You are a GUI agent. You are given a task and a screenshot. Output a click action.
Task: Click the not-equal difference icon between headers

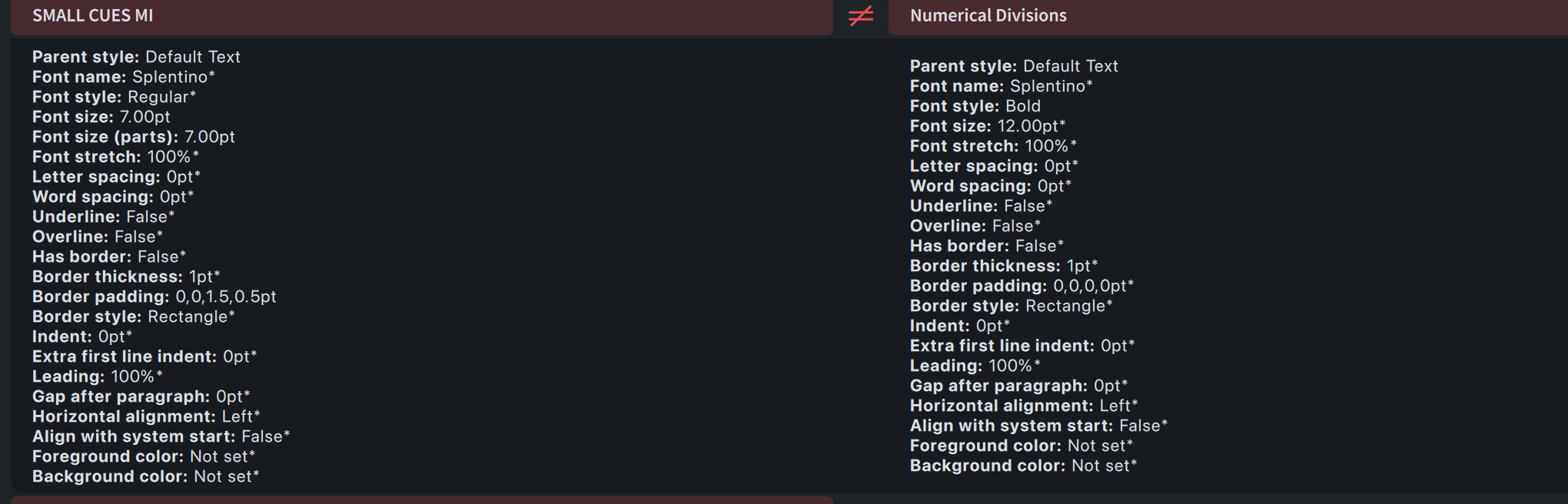pyautogui.click(x=861, y=15)
